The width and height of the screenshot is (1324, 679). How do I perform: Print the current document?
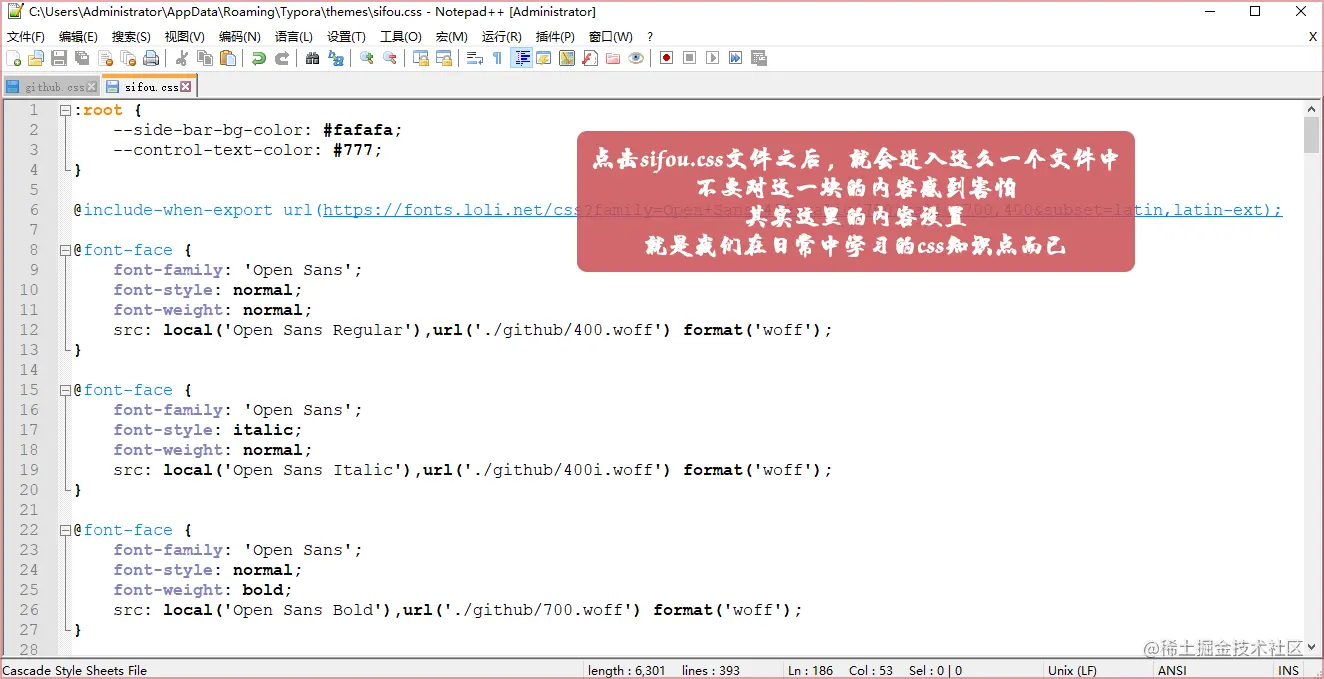[150, 58]
